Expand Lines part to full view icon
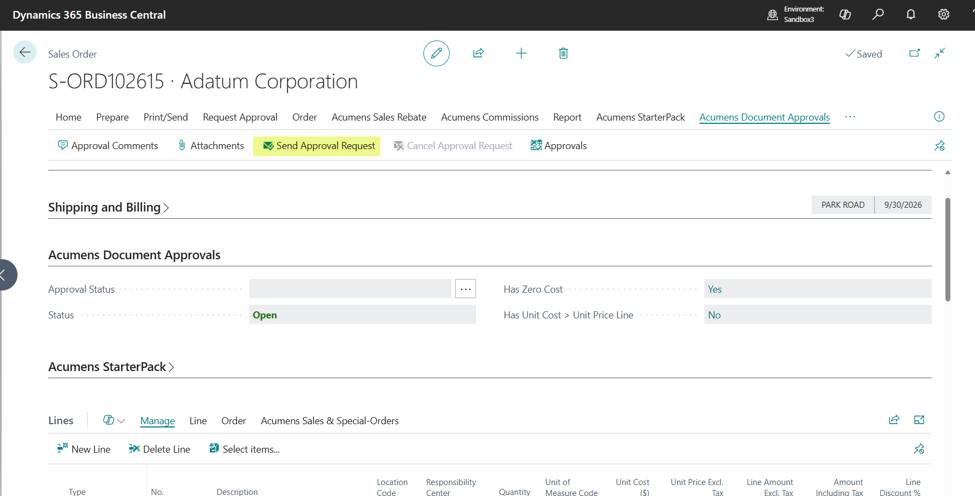Screen dimensions: 975x496 (x=919, y=420)
